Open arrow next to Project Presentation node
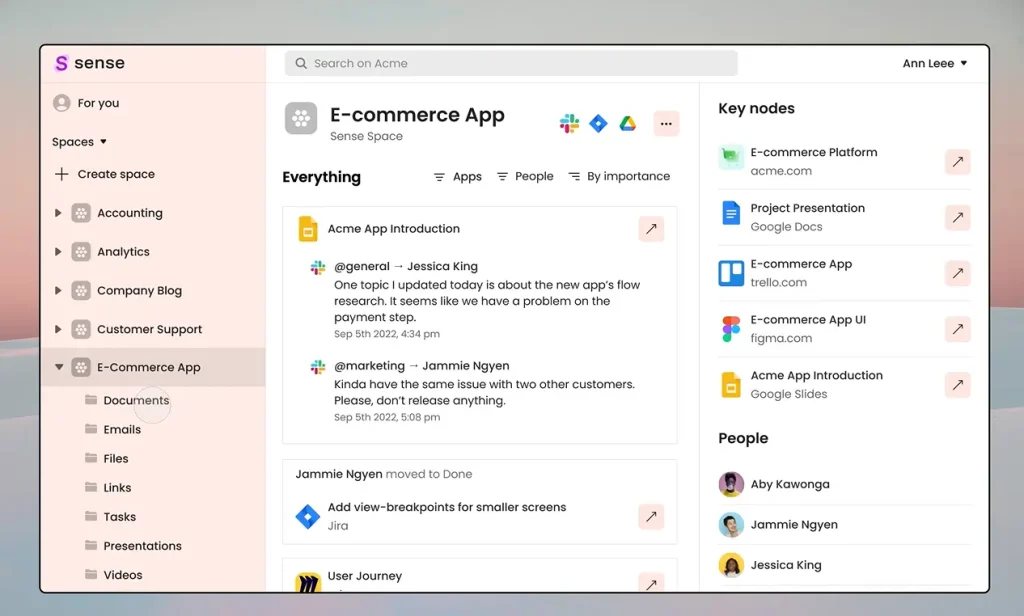 click(x=957, y=217)
